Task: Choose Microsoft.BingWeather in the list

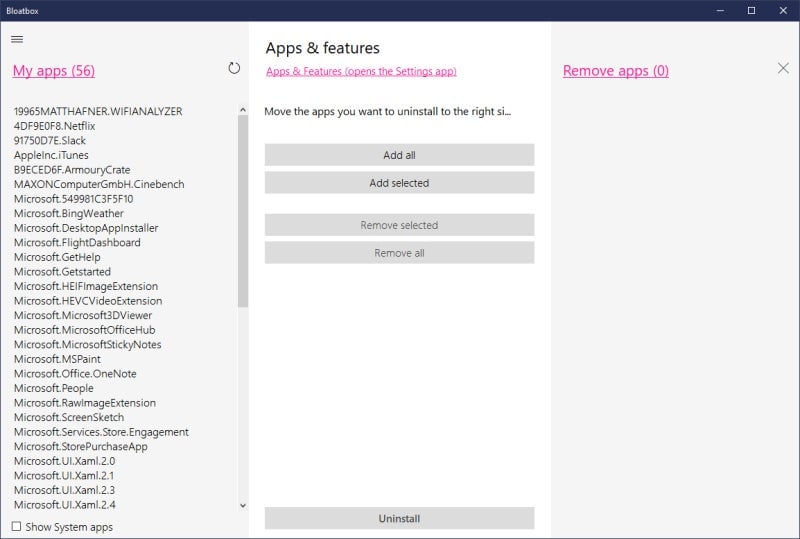Action: 69,213
